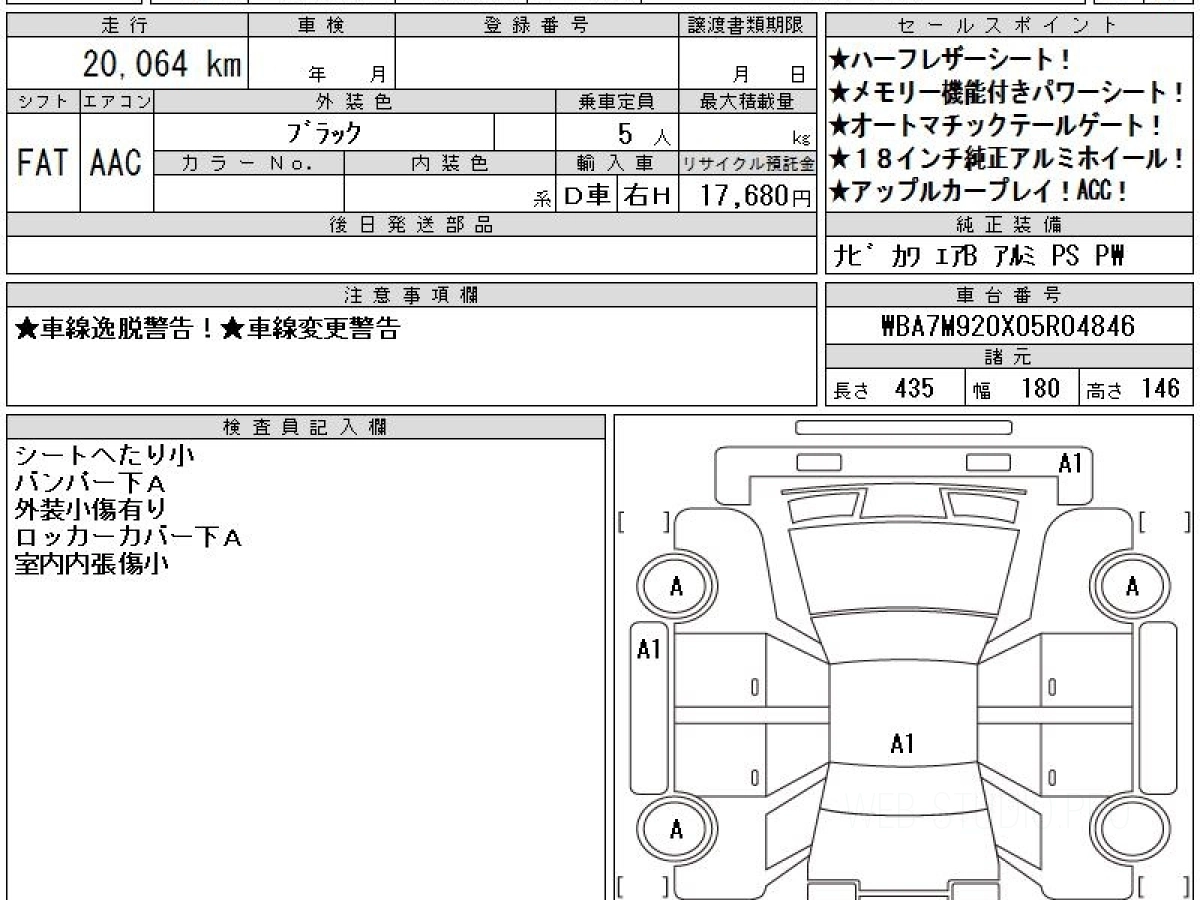Screen dimensions: 1200x900
Task: Select the line ★１８インチ純正アルミホイール！
Action: point(1008,158)
